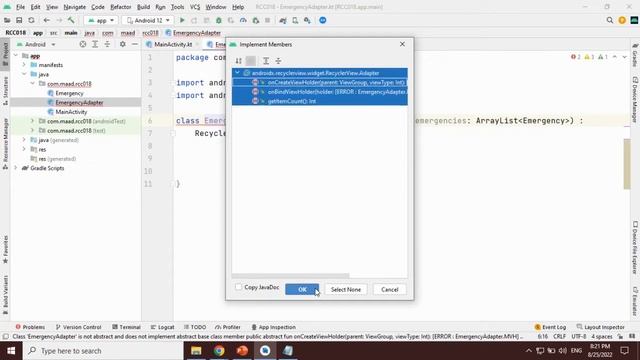Viewport: 640px width, 360px height.
Task: Open Chrome from the taskbar
Action: point(219,351)
